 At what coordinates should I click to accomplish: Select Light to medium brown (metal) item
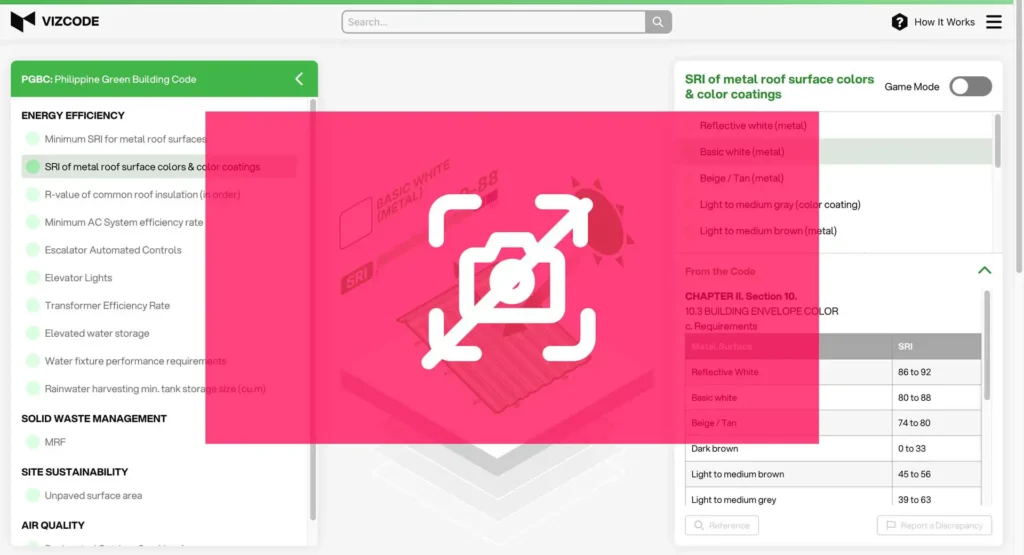(x=768, y=231)
